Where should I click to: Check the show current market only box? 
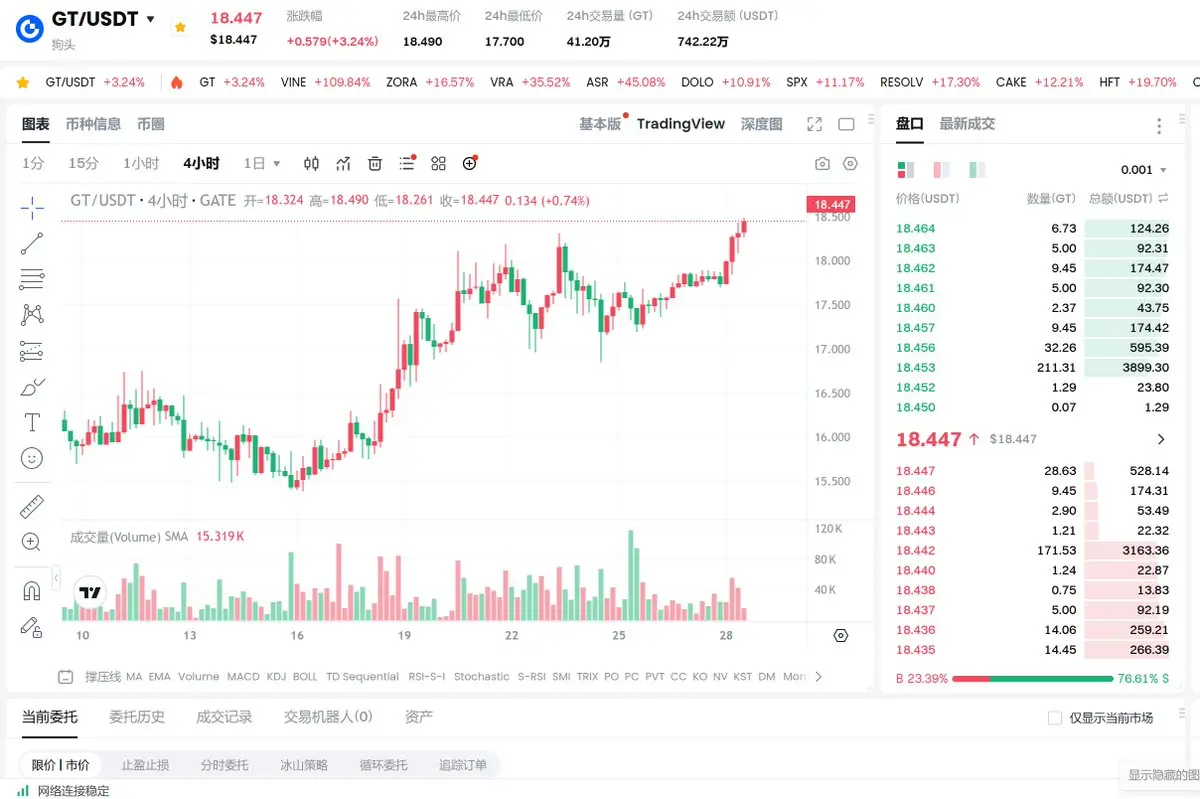click(1054, 718)
